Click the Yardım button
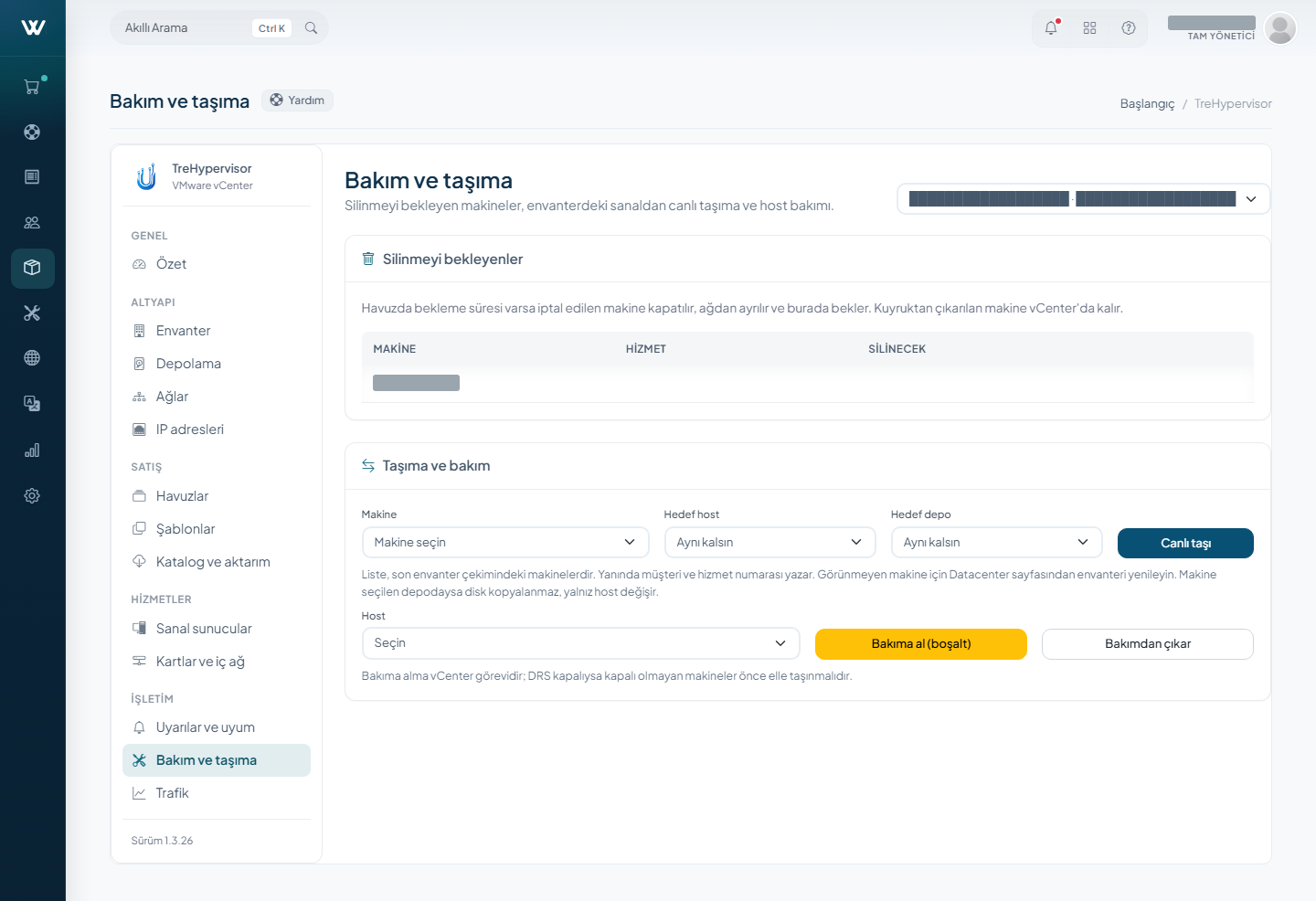 point(297,101)
